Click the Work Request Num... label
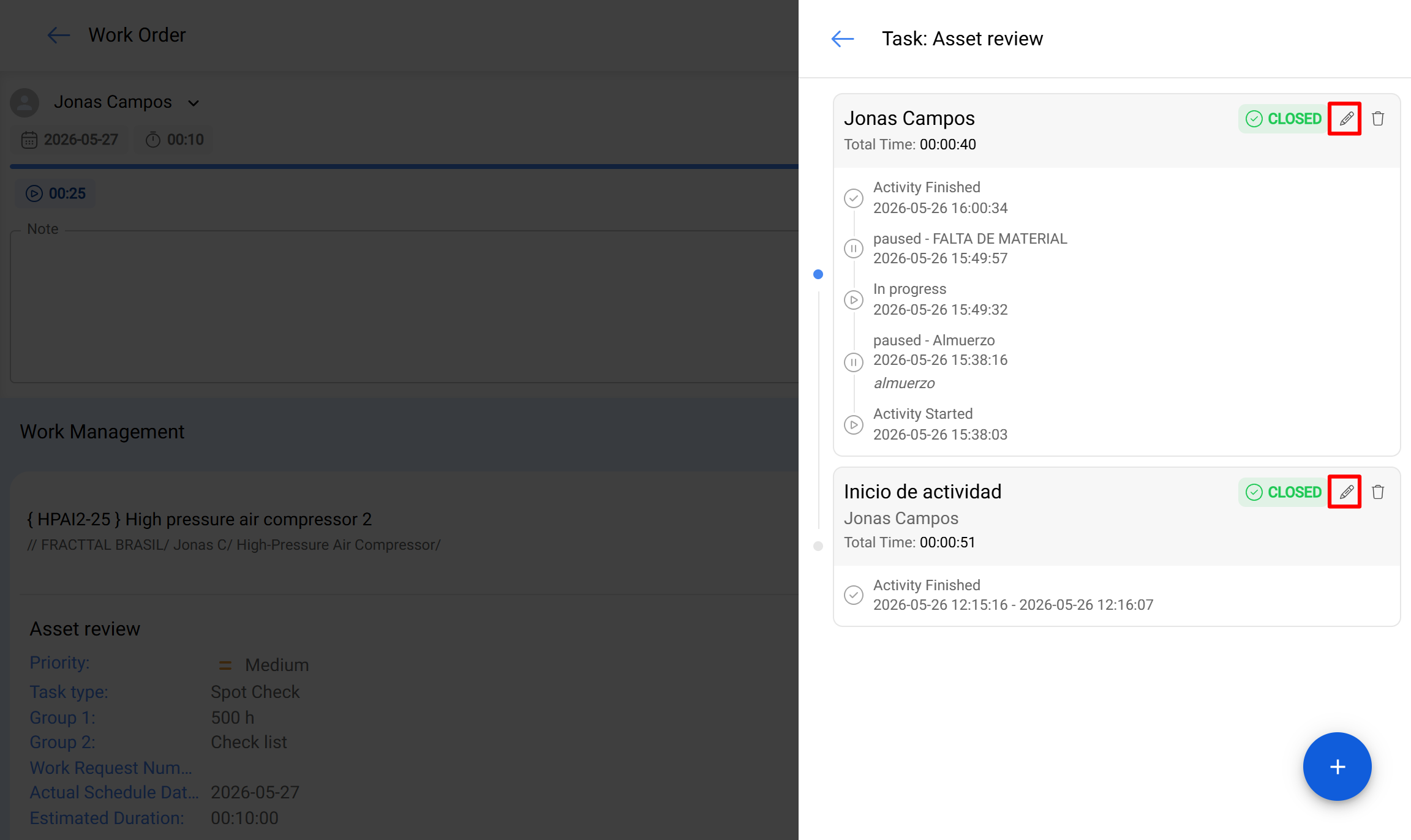Image resolution: width=1411 pixels, height=840 pixels. tap(111, 768)
